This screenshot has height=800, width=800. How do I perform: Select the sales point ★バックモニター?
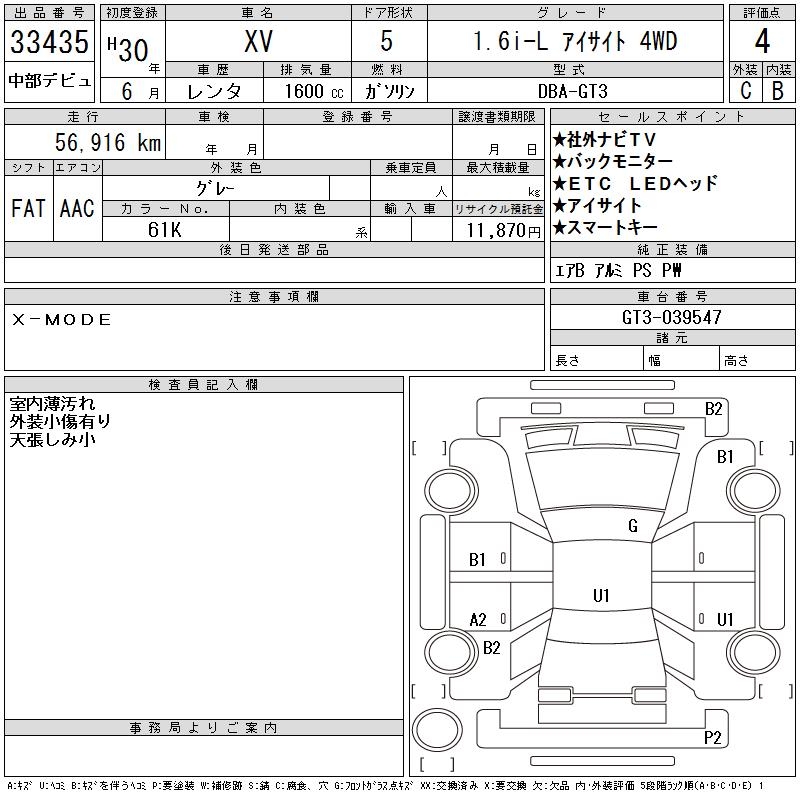(613, 161)
